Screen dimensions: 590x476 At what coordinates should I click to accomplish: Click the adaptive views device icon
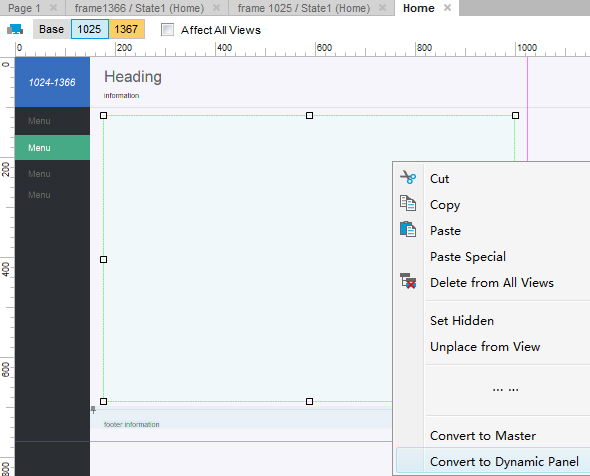coord(15,29)
